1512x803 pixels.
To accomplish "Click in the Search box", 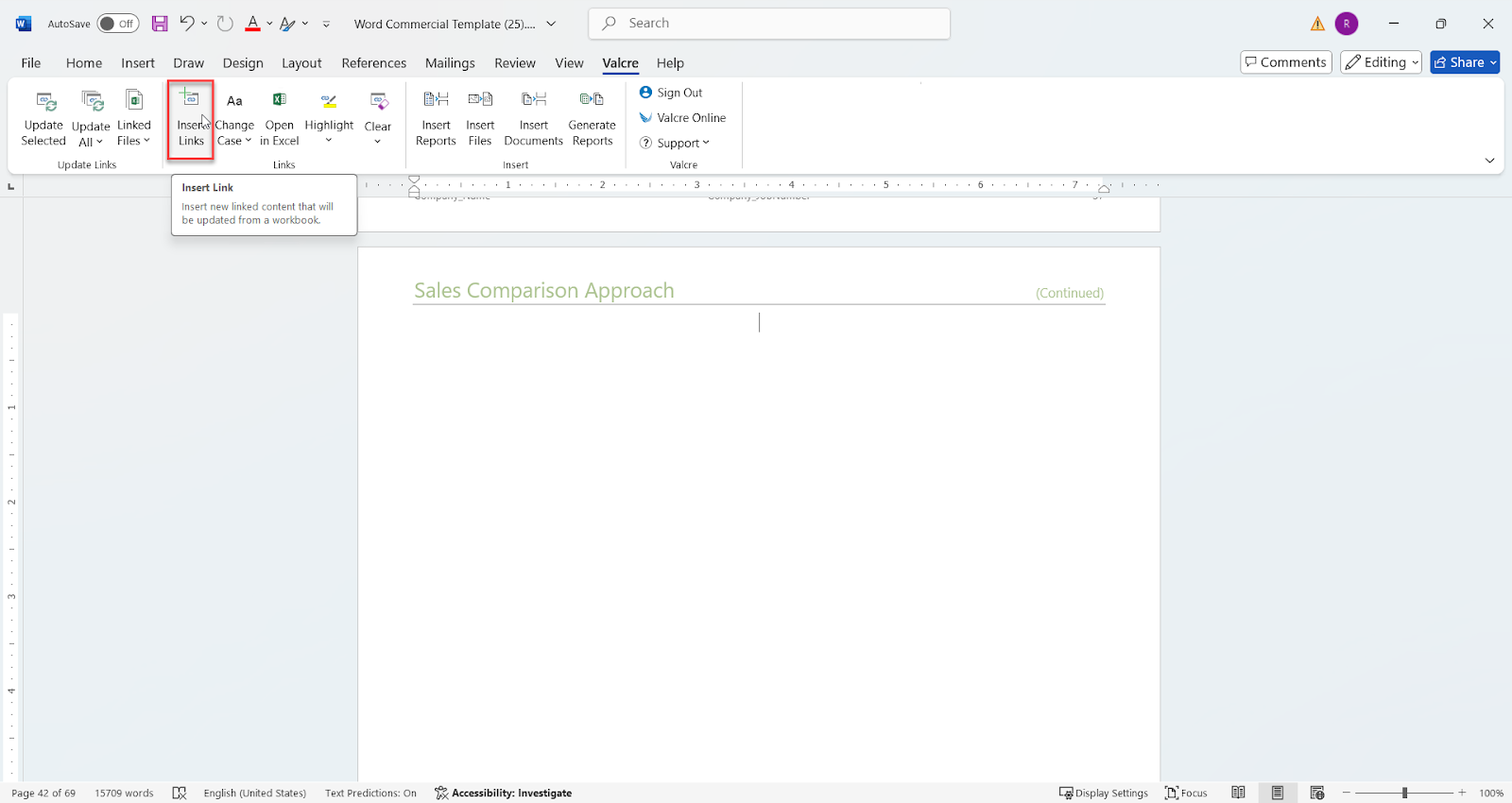I will [x=769, y=24].
